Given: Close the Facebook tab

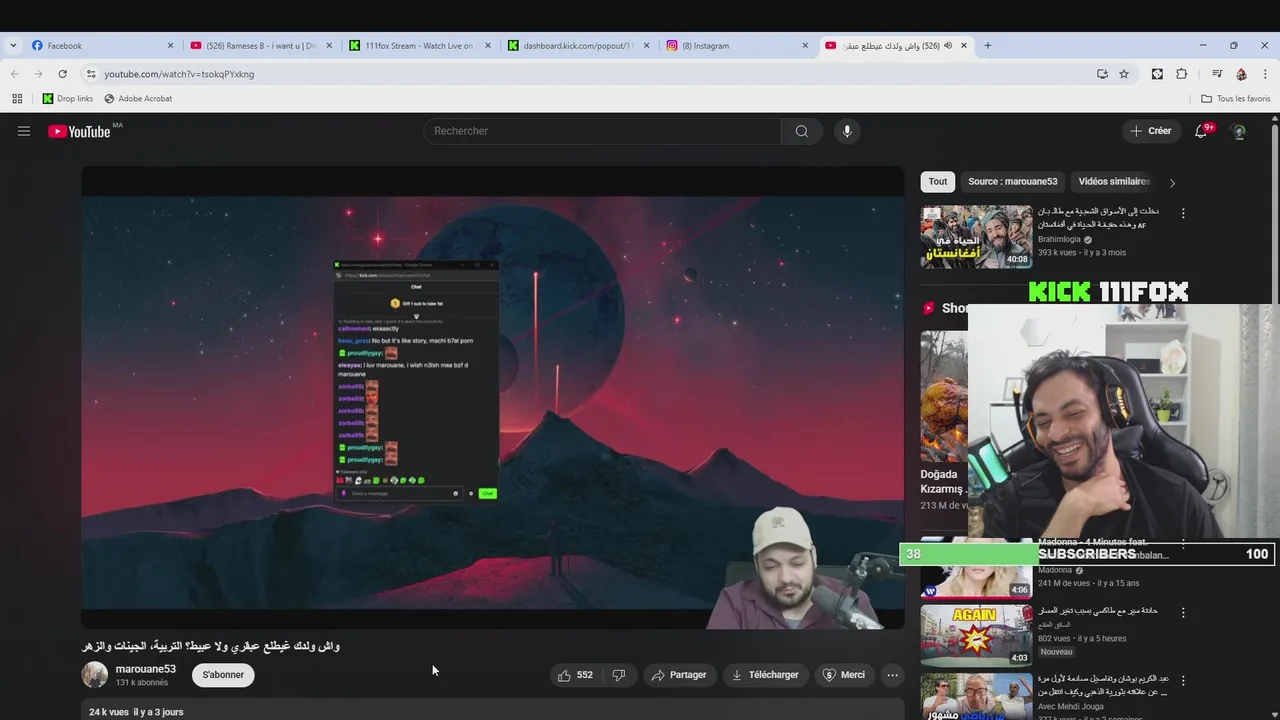Looking at the screenshot, I should pyautogui.click(x=170, y=45).
